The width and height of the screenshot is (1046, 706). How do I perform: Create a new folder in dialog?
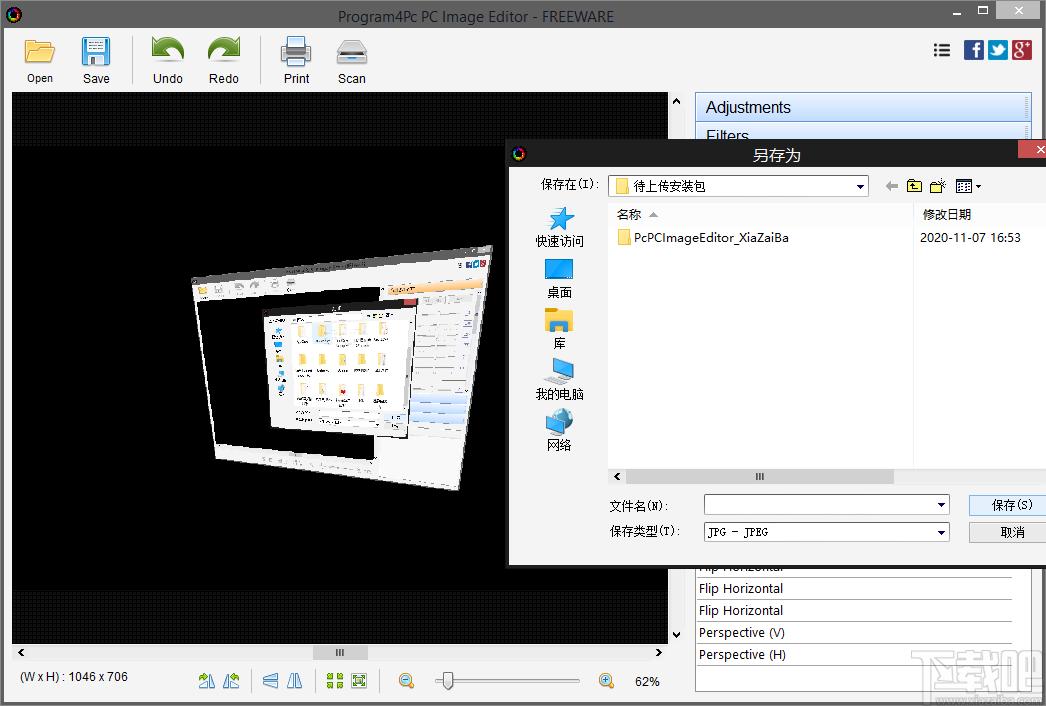coord(938,186)
